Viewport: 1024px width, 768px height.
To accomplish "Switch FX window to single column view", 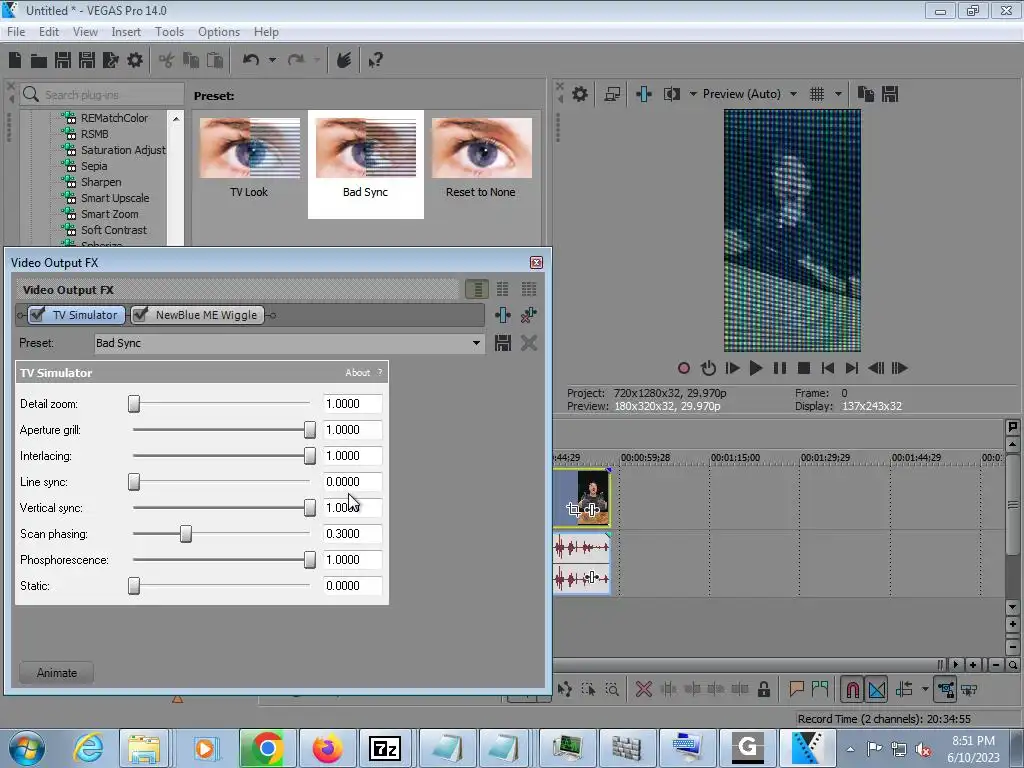I will (477, 289).
